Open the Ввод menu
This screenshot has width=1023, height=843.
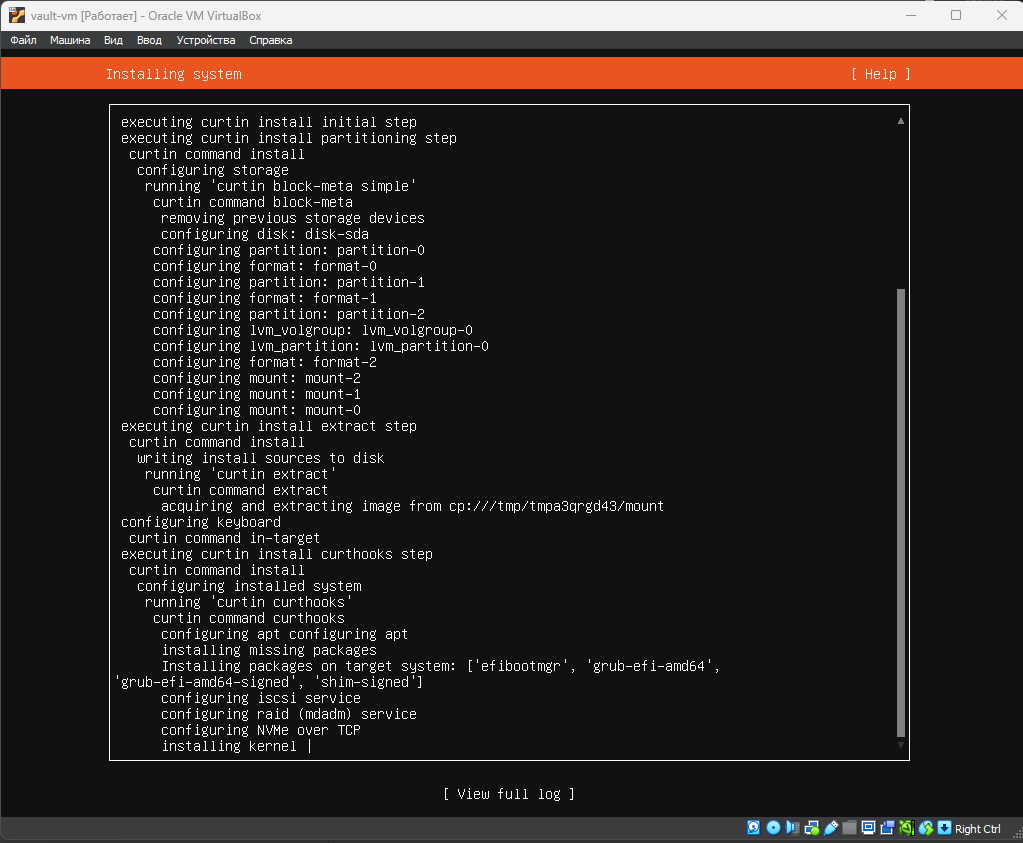149,40
